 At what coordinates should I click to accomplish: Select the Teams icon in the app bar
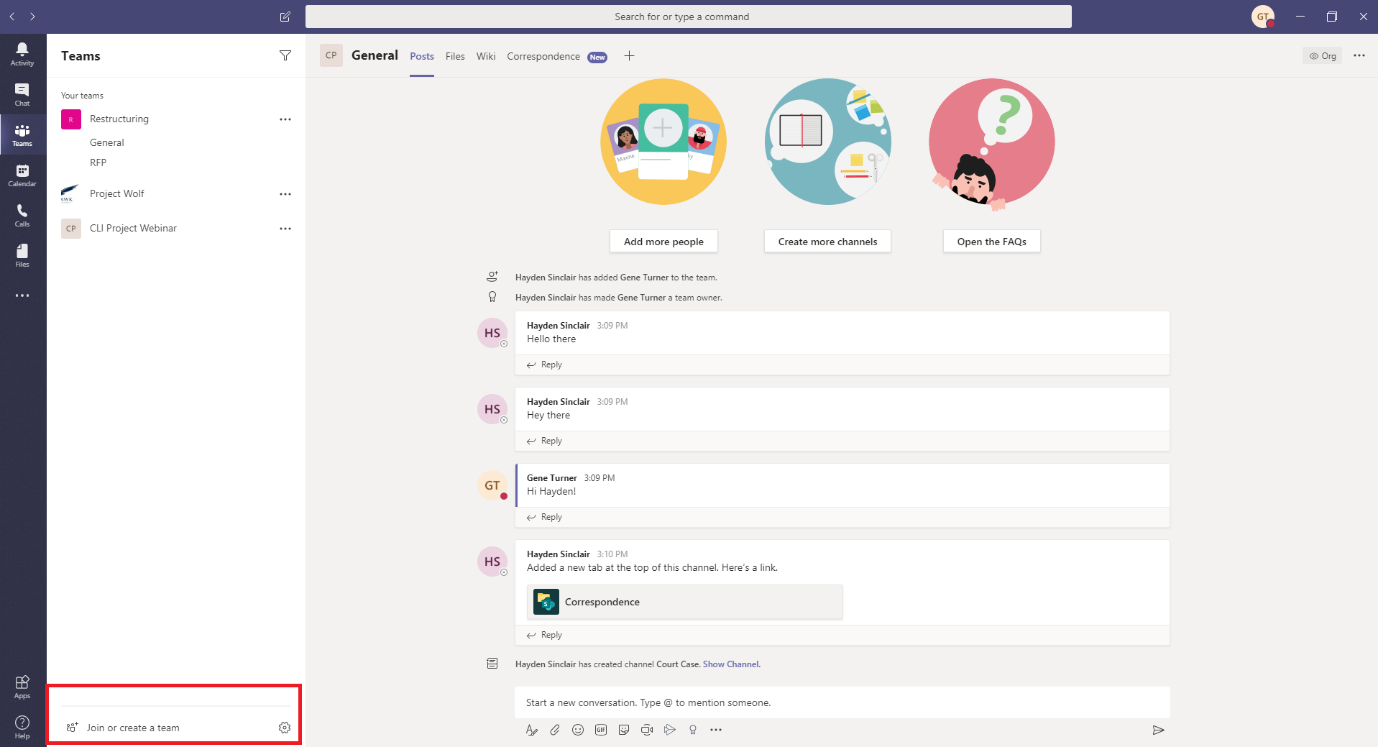pyautogui.click(x=22, y=135)
